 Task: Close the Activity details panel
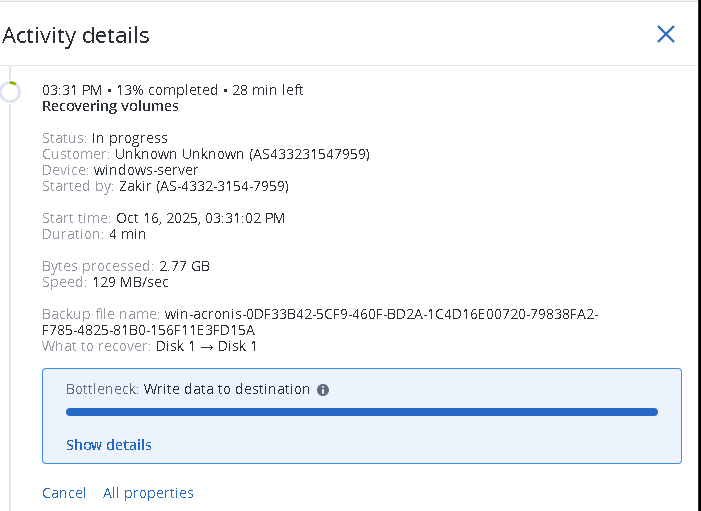[x=666, y=34]
